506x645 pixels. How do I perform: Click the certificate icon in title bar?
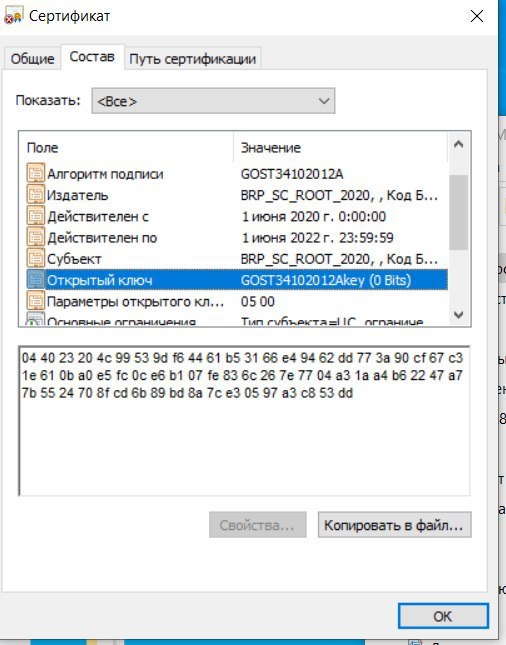(x=13, y=16)
